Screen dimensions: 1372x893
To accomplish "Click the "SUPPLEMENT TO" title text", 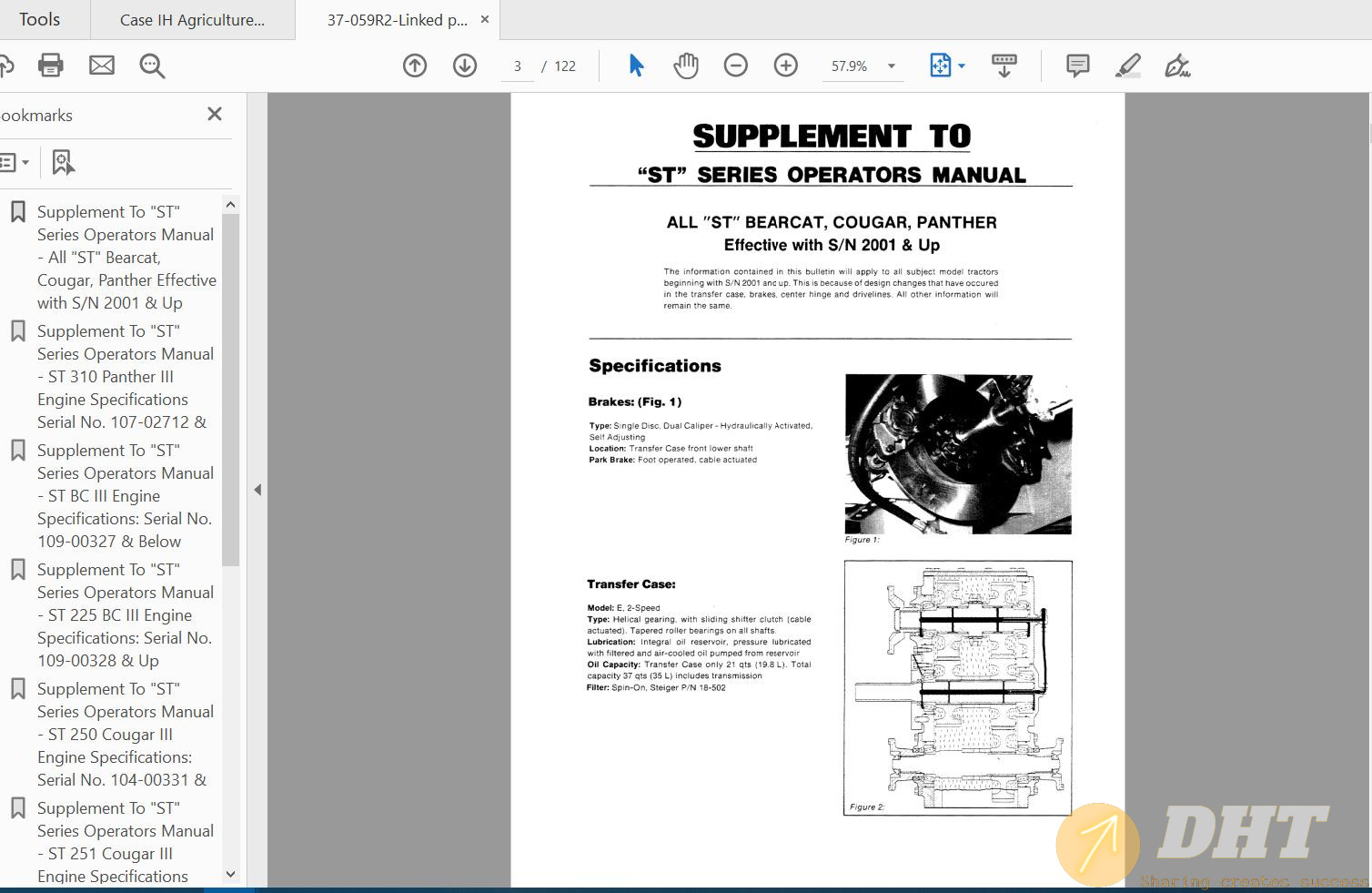I will point(832,137).
